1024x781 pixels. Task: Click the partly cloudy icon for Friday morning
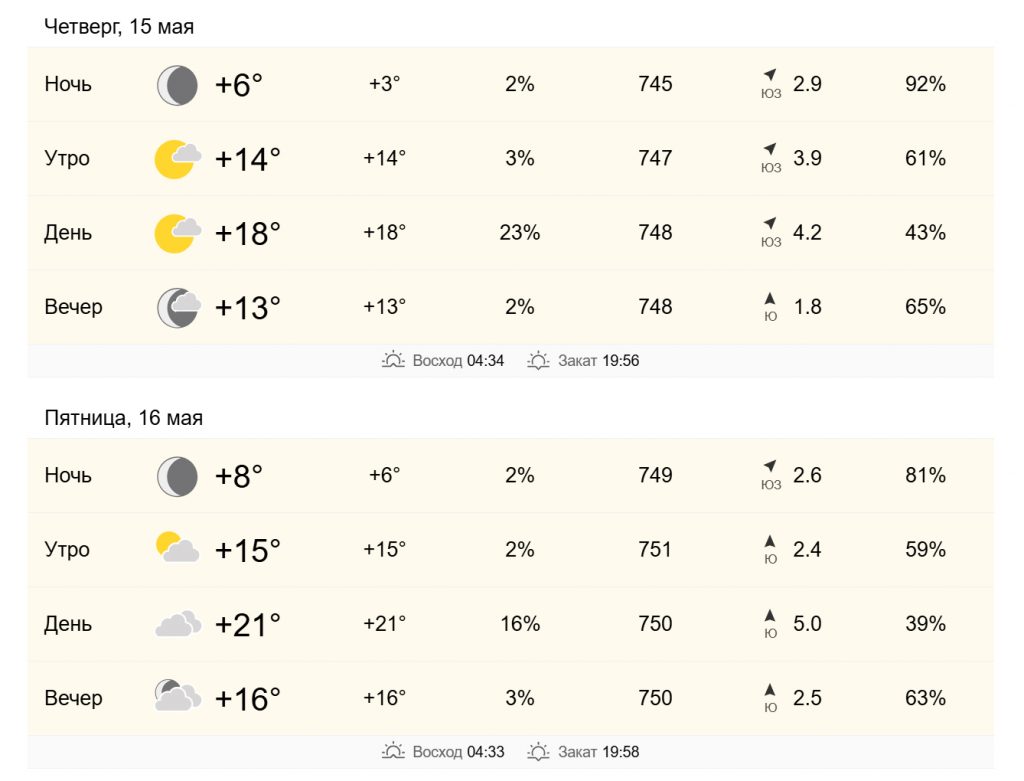tap(177, 548)
